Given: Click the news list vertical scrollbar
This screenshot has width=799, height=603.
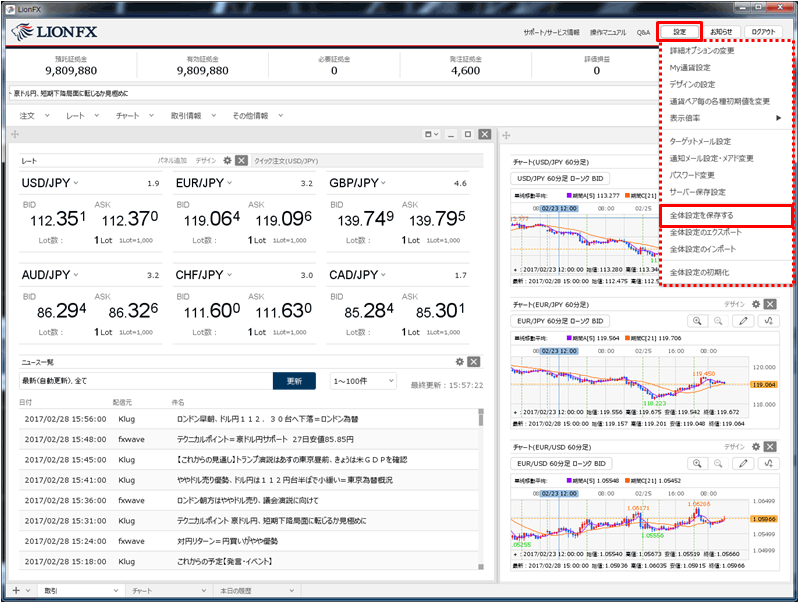Looking at the screenshot, I should (x=481, y=488).
